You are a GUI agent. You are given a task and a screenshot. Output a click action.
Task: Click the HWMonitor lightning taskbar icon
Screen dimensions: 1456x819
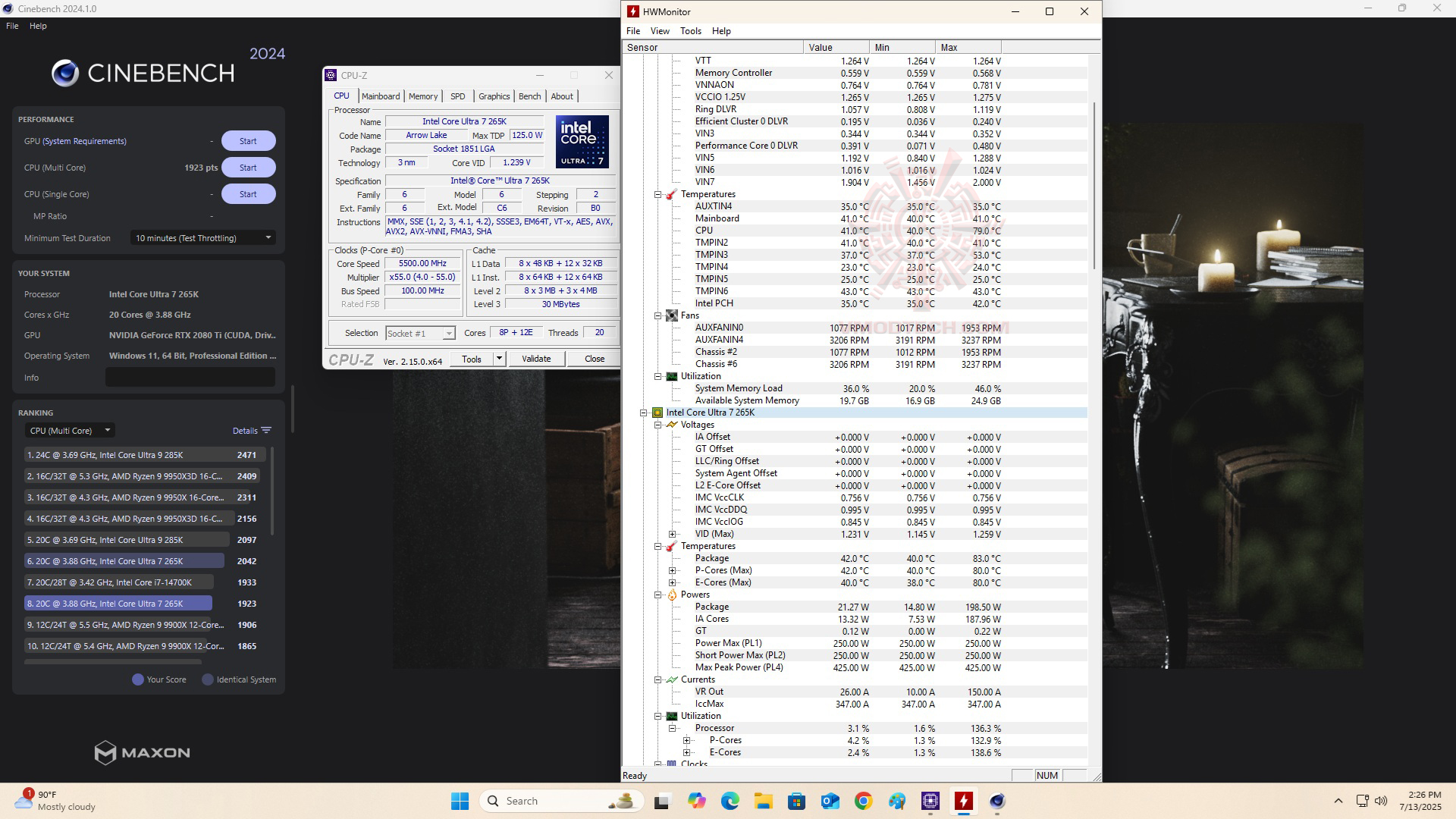(x=963, y=801)
